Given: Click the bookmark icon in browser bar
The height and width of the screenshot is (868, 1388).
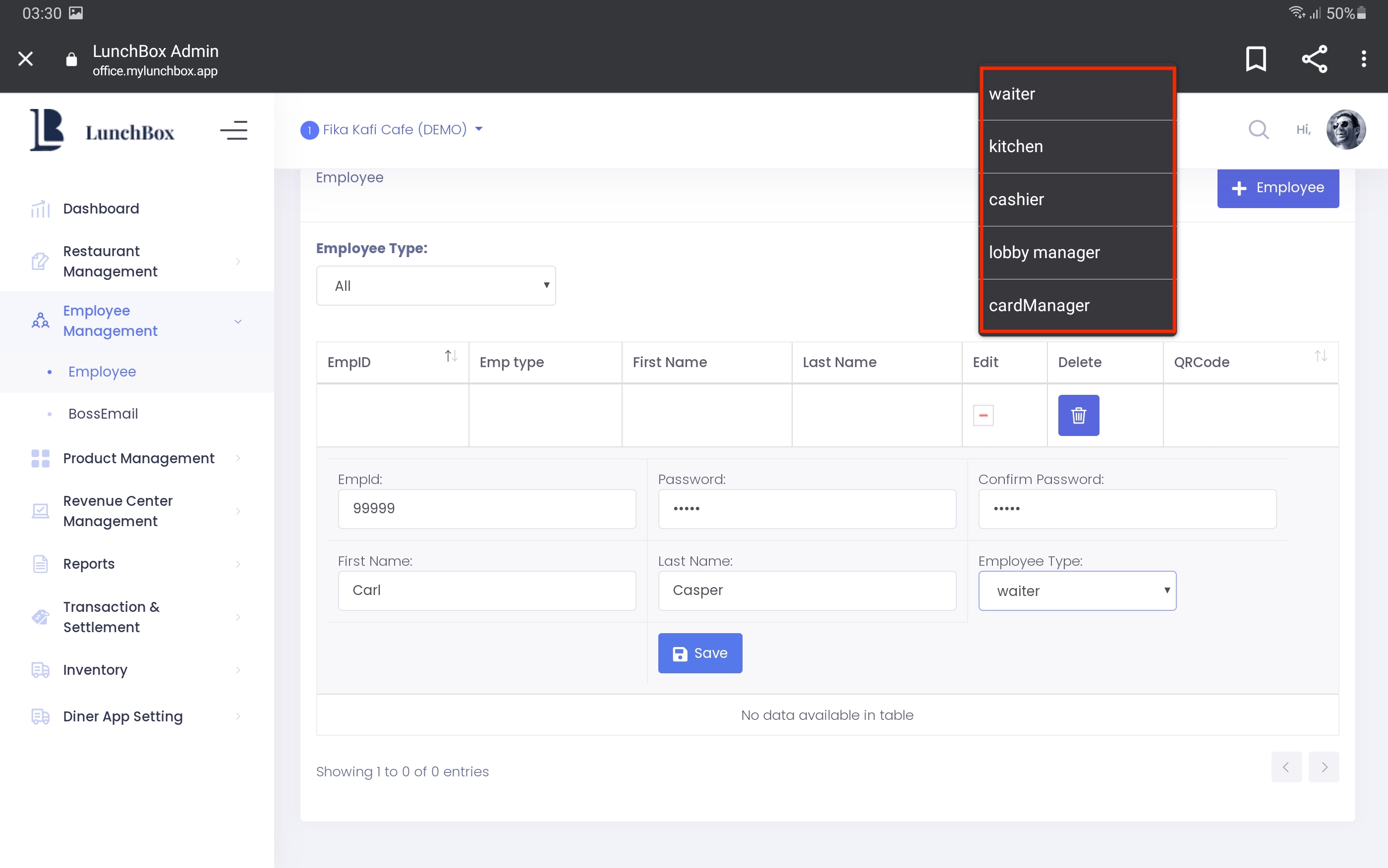Looking at the screenshot, I should tap(1255, 59).
